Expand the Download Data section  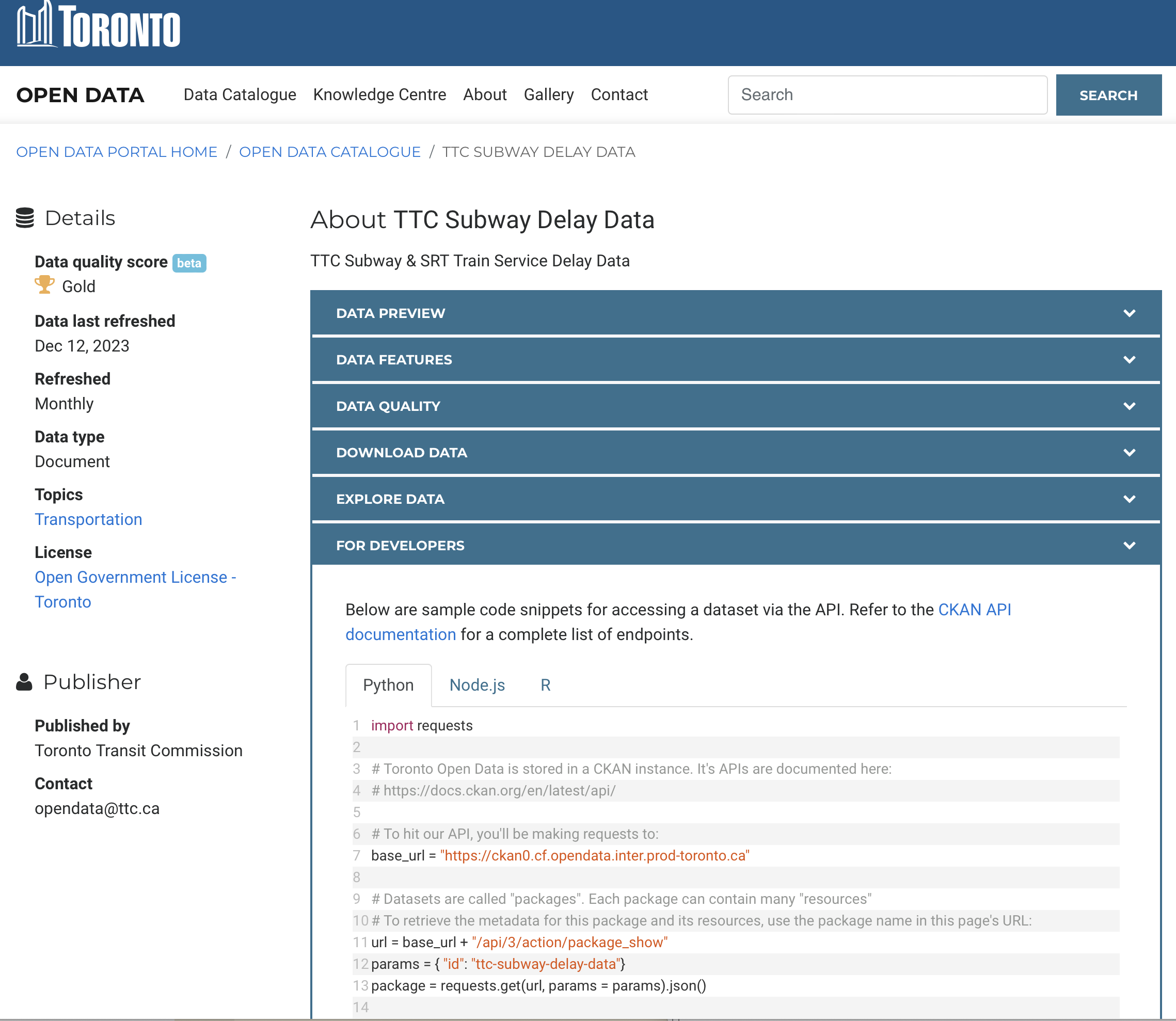[736, 452]
